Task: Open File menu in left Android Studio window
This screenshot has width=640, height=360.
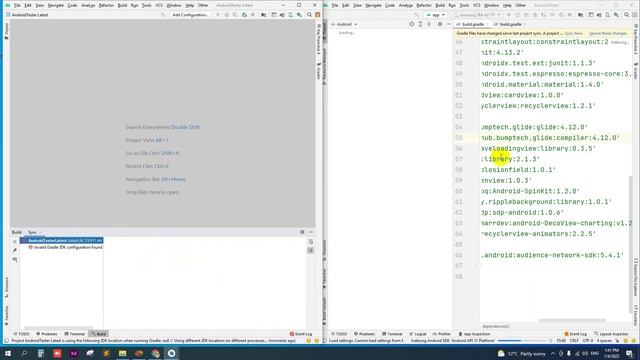Action: click(x=17, y=5)
